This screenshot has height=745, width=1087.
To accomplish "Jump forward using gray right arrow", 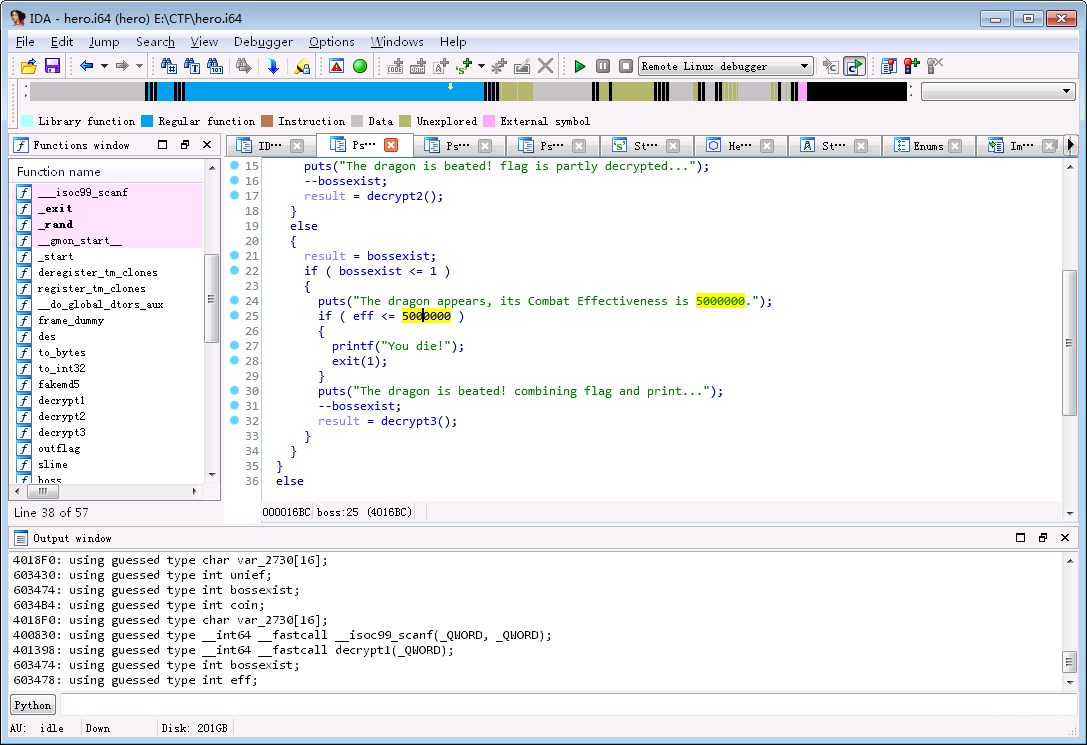I will coord(122,66).
